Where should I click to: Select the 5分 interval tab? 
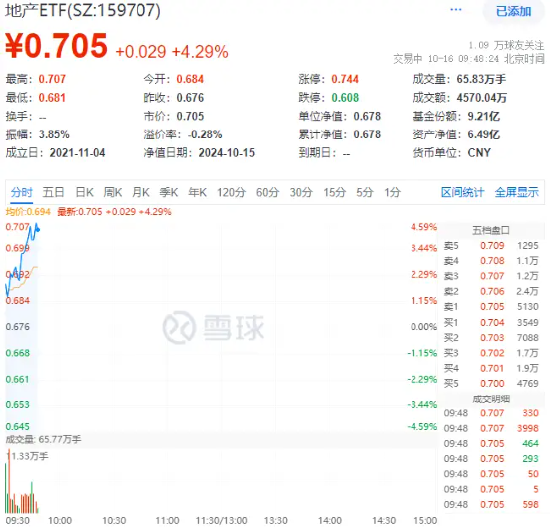[x=365, y=192]
